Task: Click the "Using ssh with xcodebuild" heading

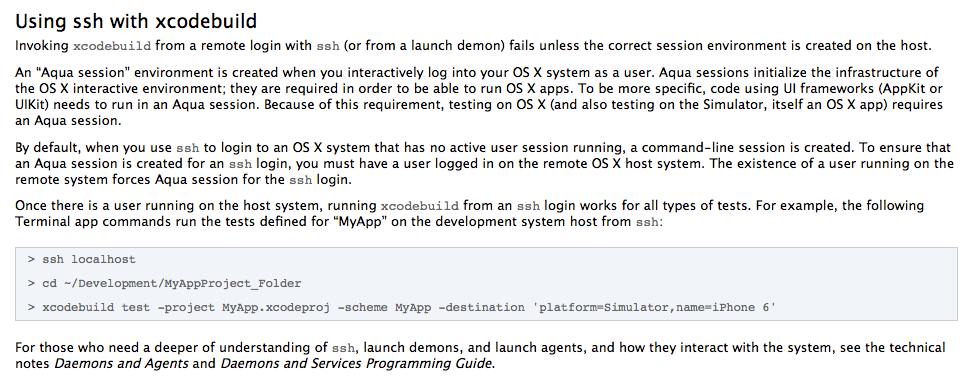Action: (136, 22)
